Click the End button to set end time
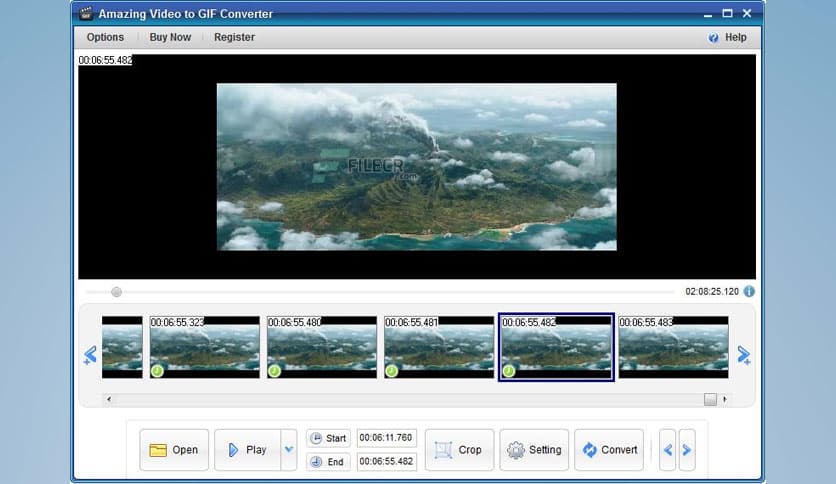This screenshot has height=484, width=836. tap(328, 462)
